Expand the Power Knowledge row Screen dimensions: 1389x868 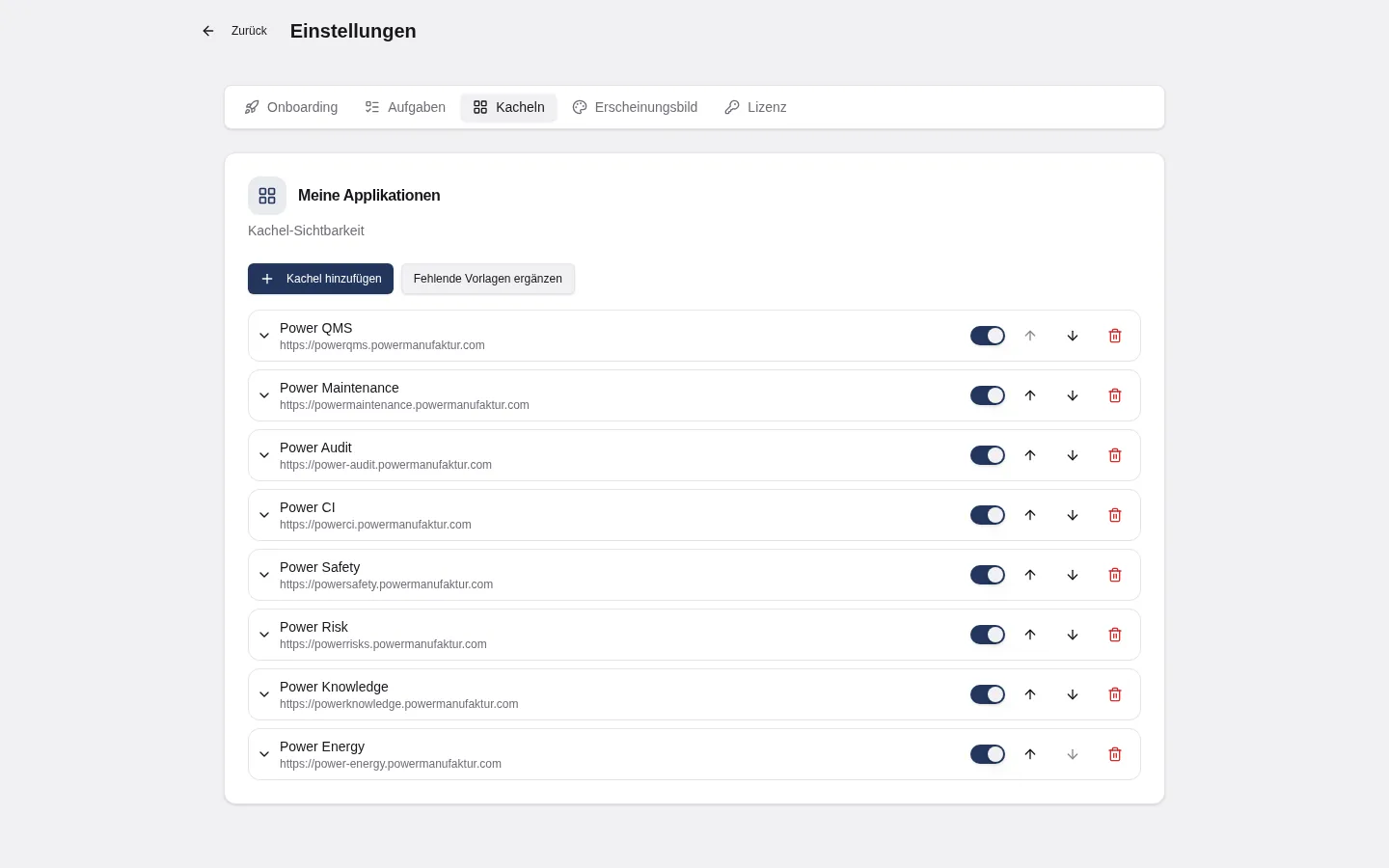(x=264, y=694)
